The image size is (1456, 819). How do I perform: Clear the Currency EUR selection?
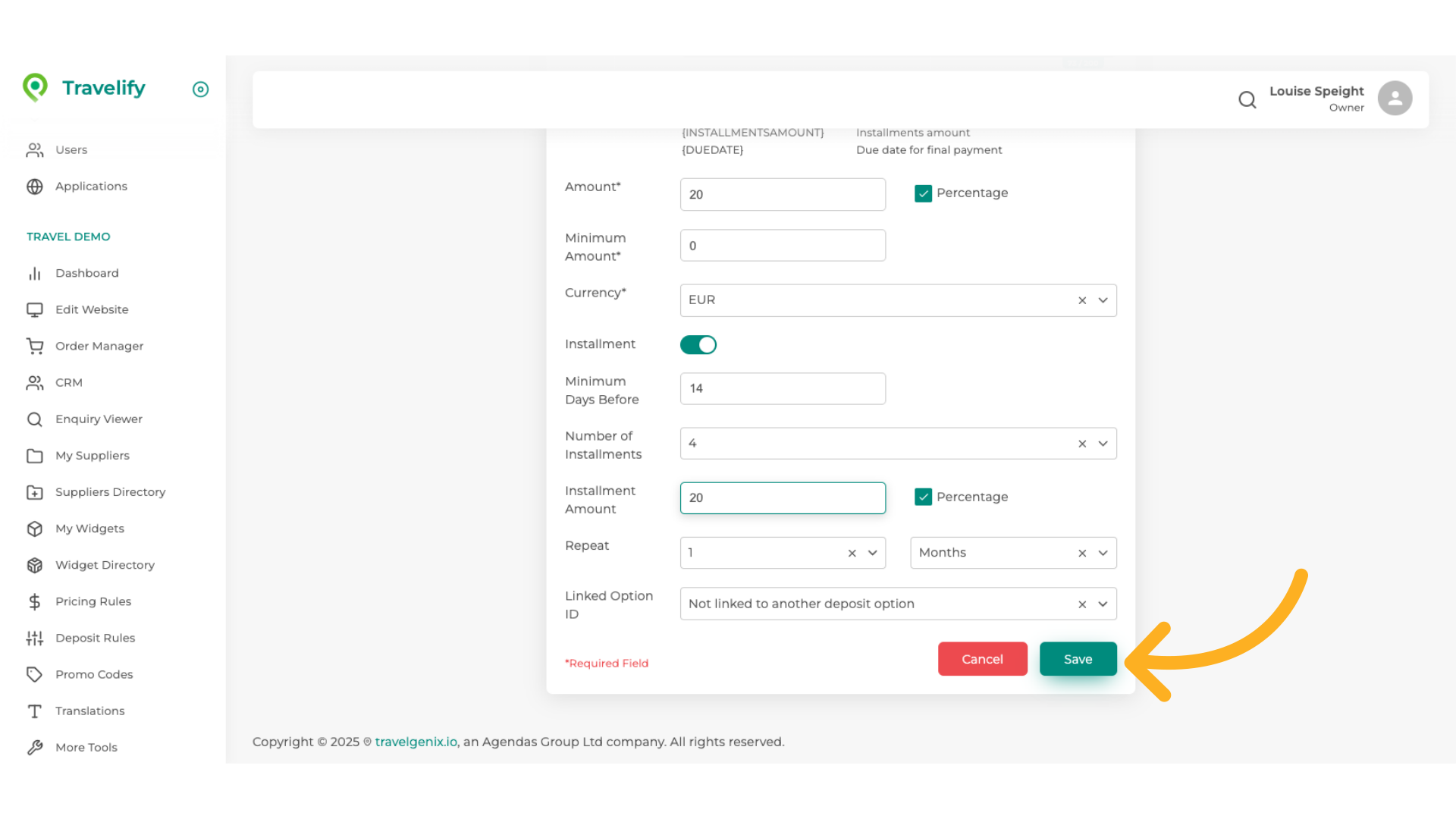[1082, 300]
